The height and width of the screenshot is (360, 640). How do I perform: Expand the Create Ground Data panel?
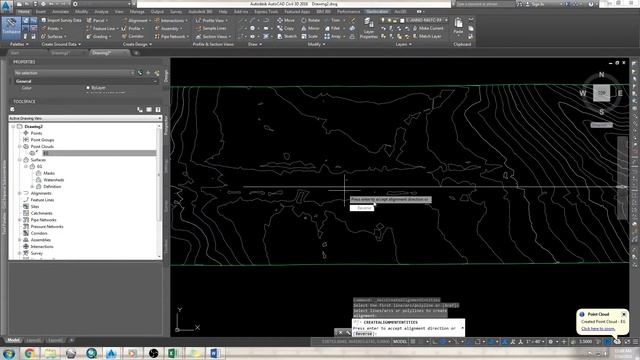click(x=61, y=44)
